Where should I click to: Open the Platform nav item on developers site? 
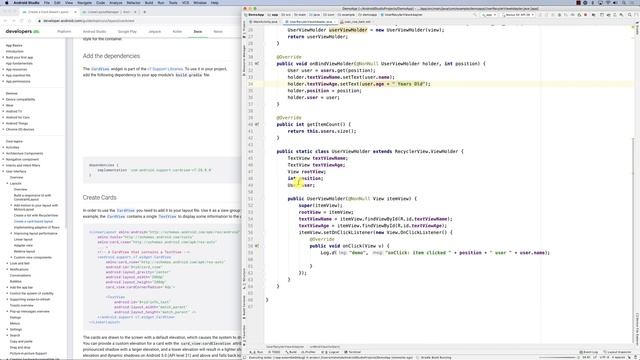(x=64, y=31)
